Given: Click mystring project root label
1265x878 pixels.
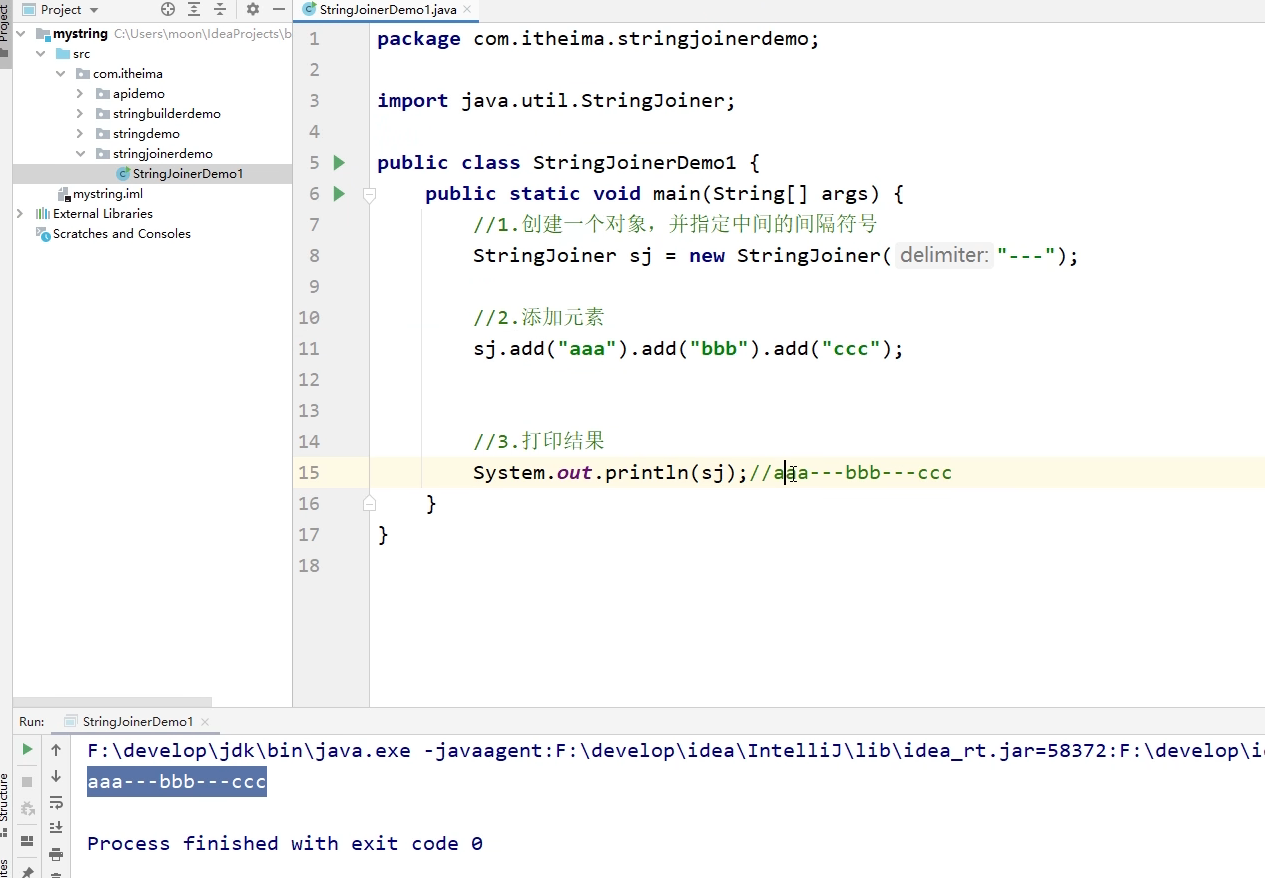Looking at the screenshot, I should [x=81, y=34].
